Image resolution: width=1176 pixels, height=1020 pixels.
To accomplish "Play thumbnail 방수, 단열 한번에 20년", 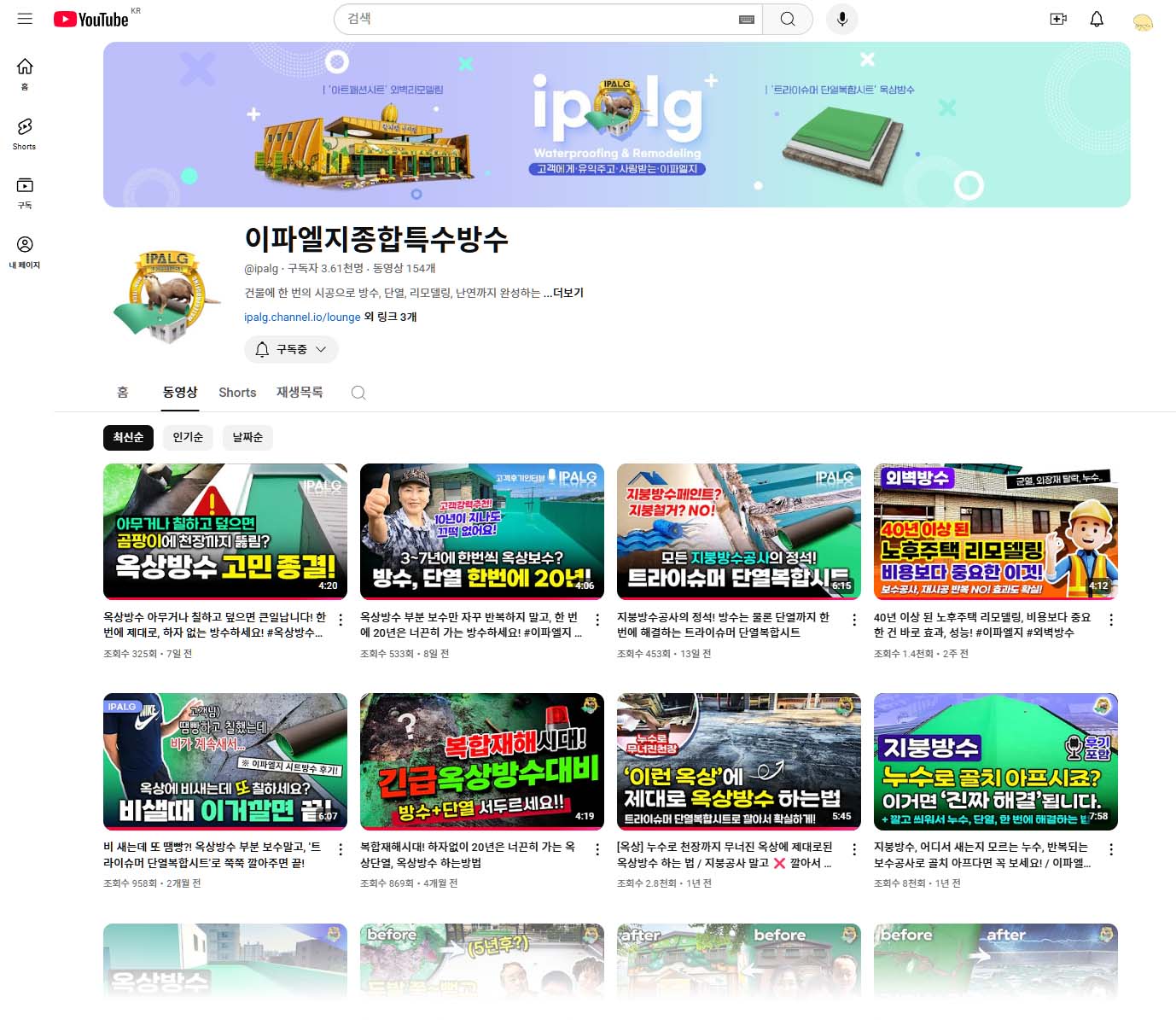I will pyautogui.click(x=482, y=531).
